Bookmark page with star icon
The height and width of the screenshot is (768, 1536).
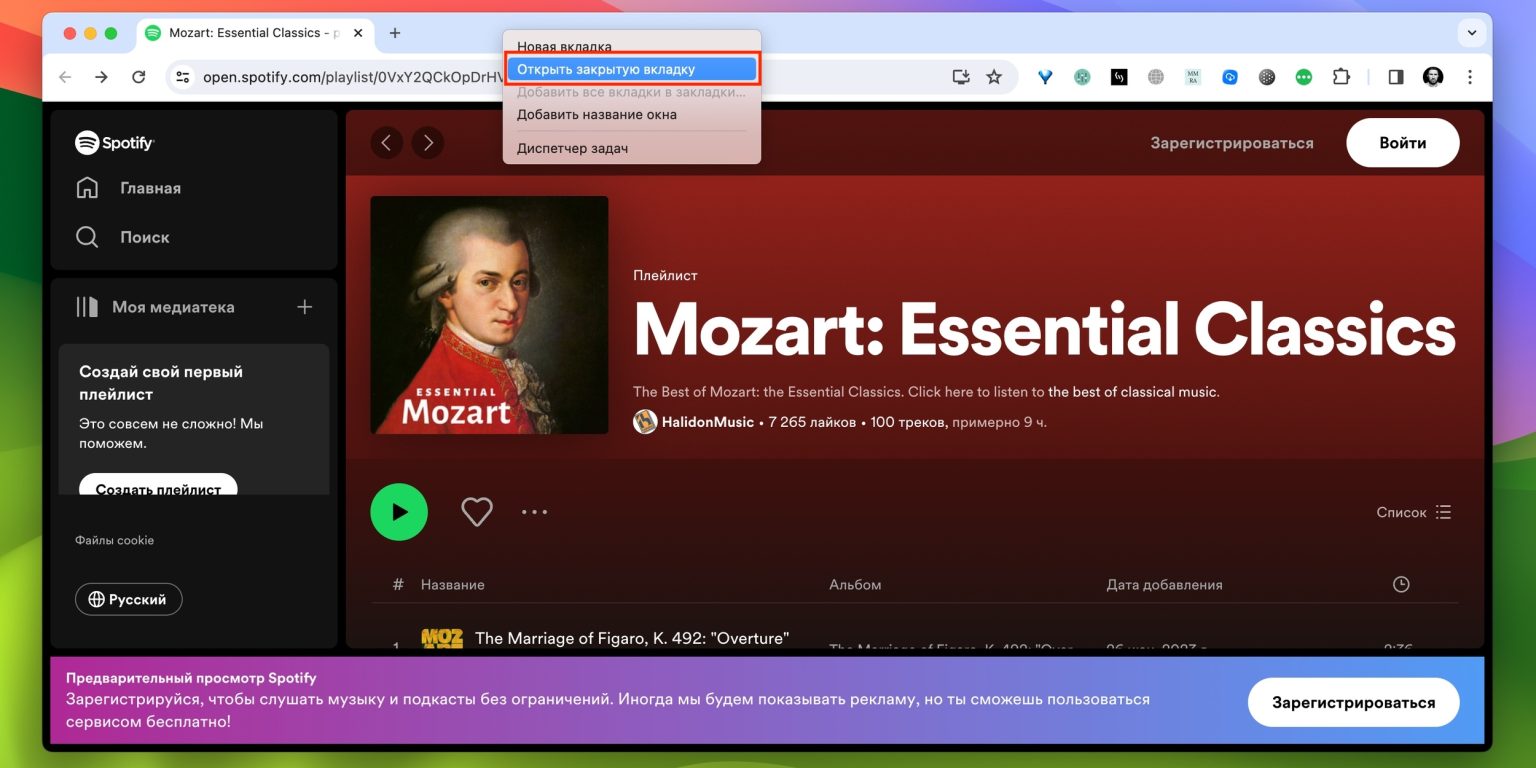(x=994, y=77)
